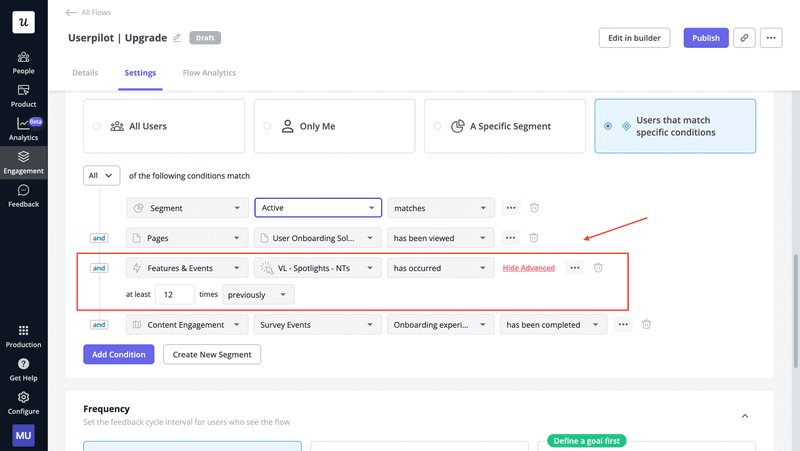Open more options for Pages condition

[x=510, y=238]
